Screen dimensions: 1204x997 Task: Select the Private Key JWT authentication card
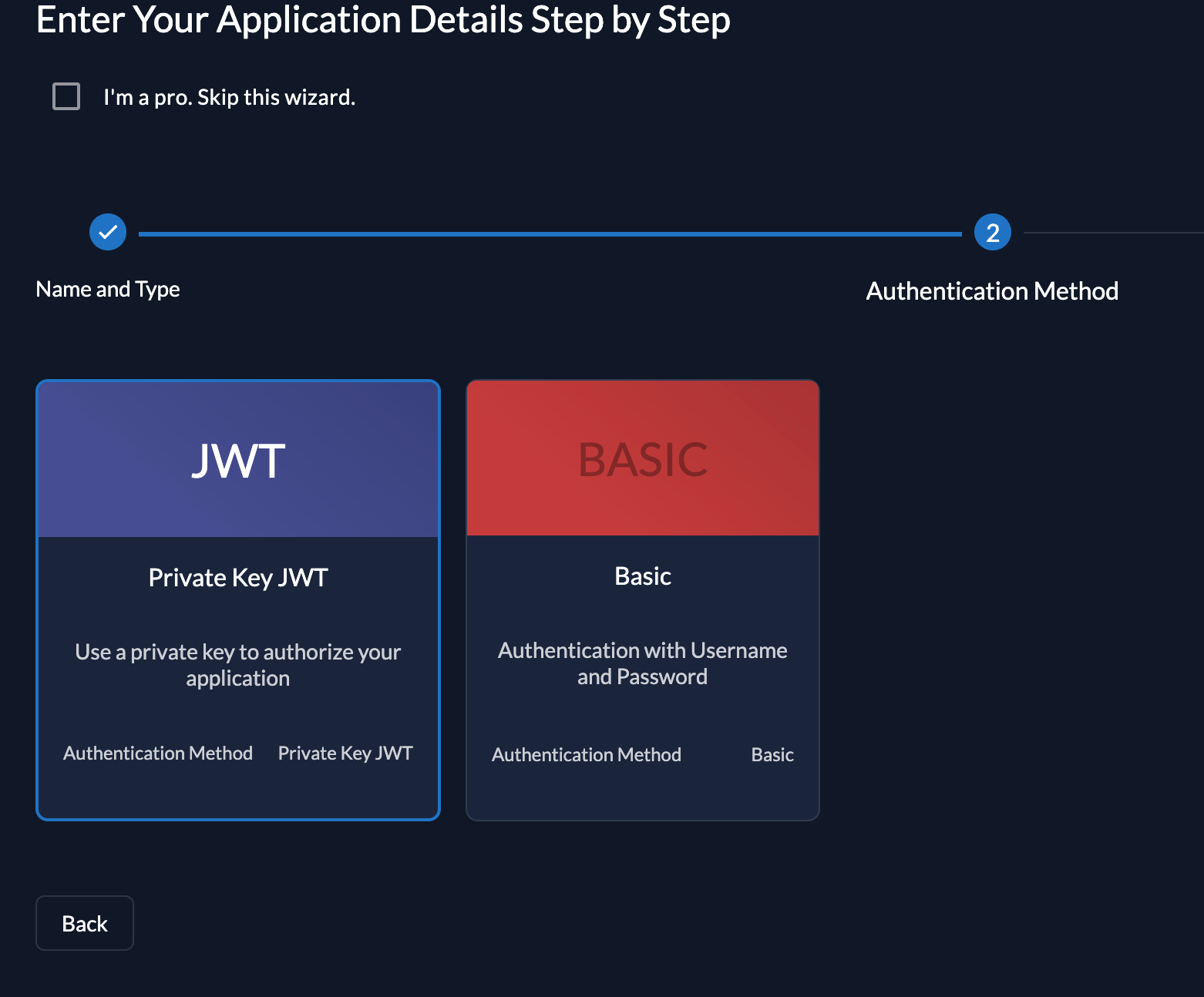coord(237,599)
